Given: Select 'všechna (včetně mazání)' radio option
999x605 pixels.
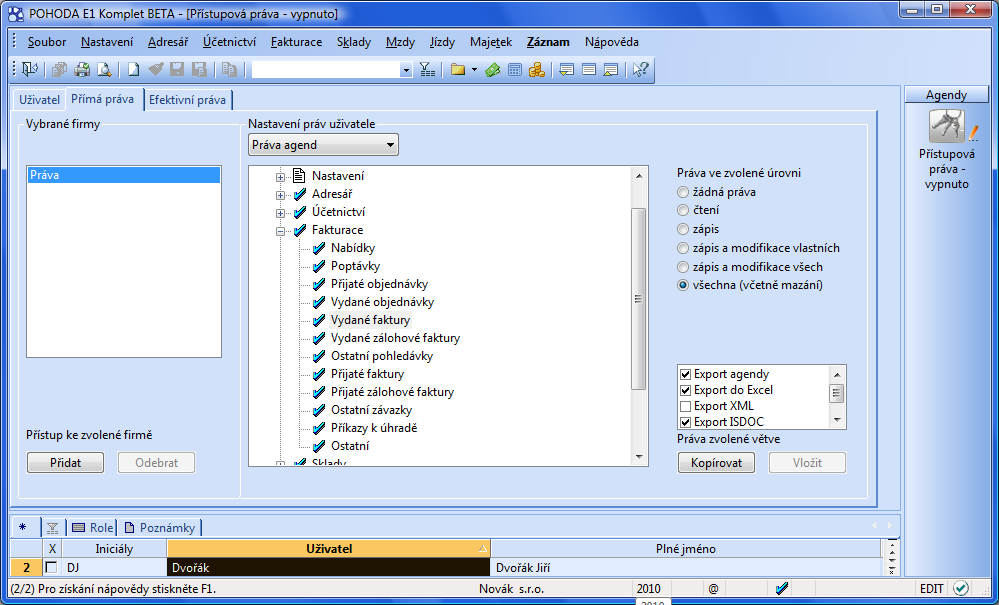Looking at the screenshot, I should [x=683, y=285].
